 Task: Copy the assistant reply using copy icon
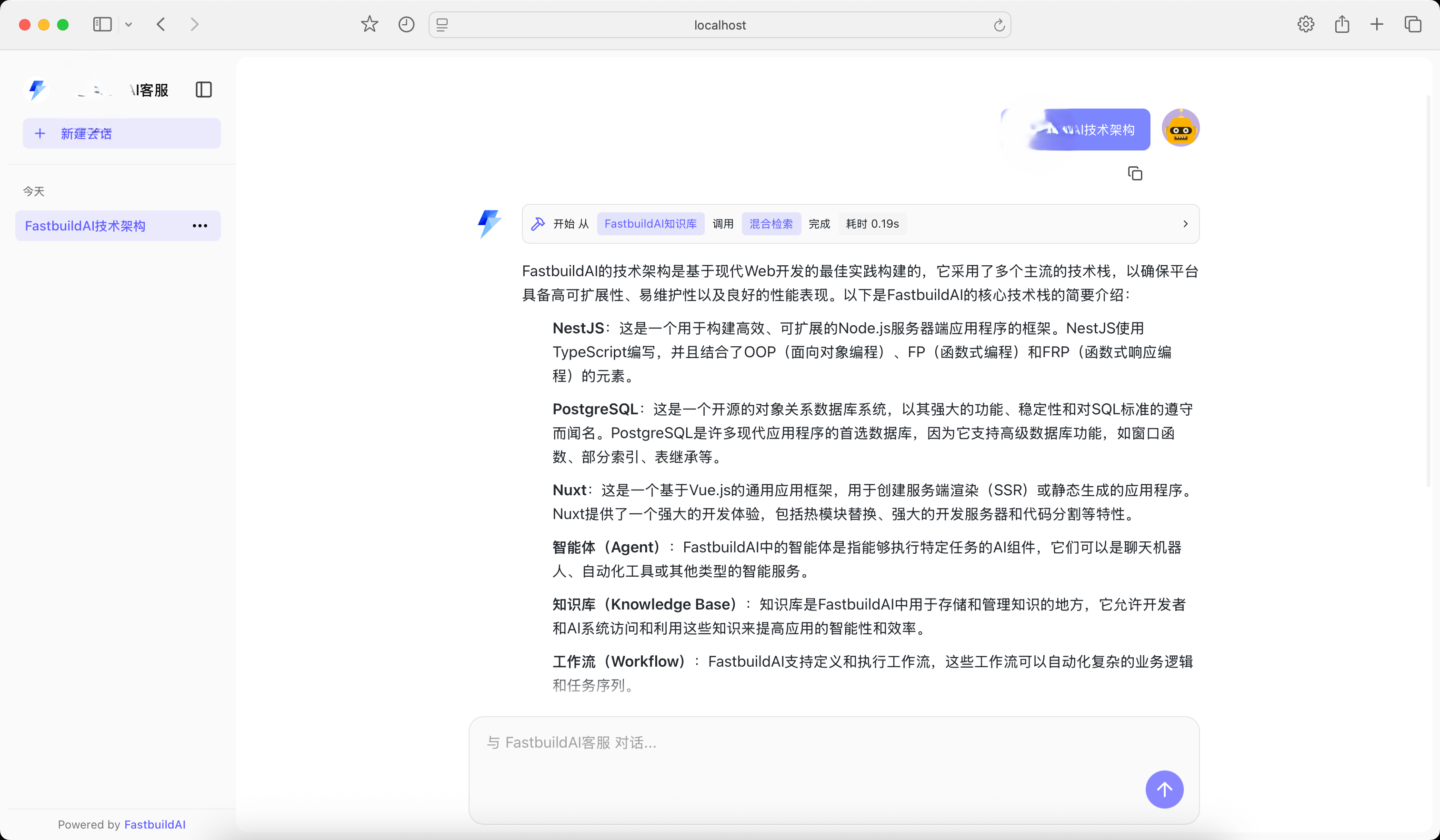[x=1135, y=172]
